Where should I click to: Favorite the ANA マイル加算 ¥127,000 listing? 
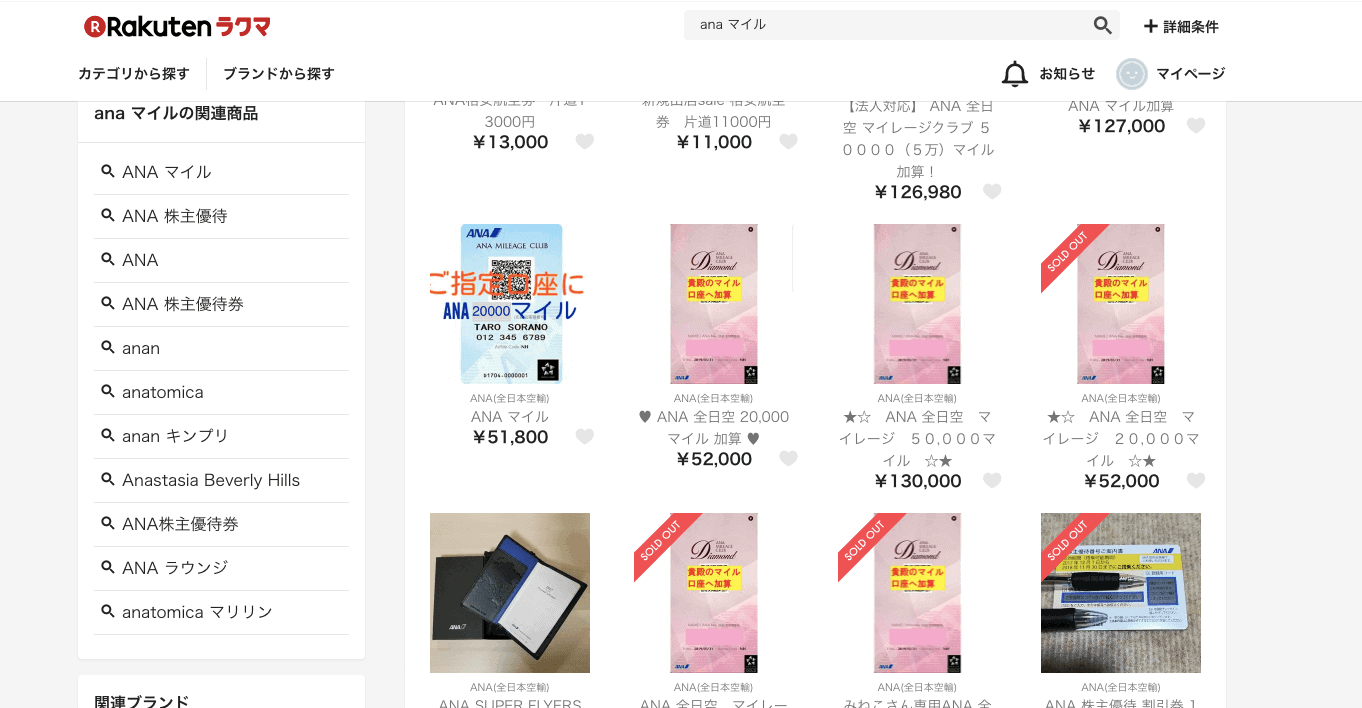(1196, 125)
